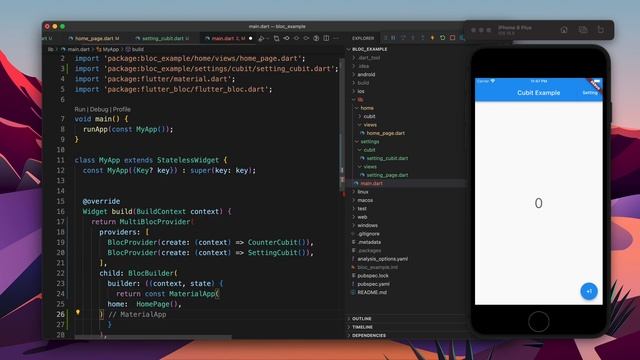Click the unsaved dot on main.dart tab

(x=251, y=38)
